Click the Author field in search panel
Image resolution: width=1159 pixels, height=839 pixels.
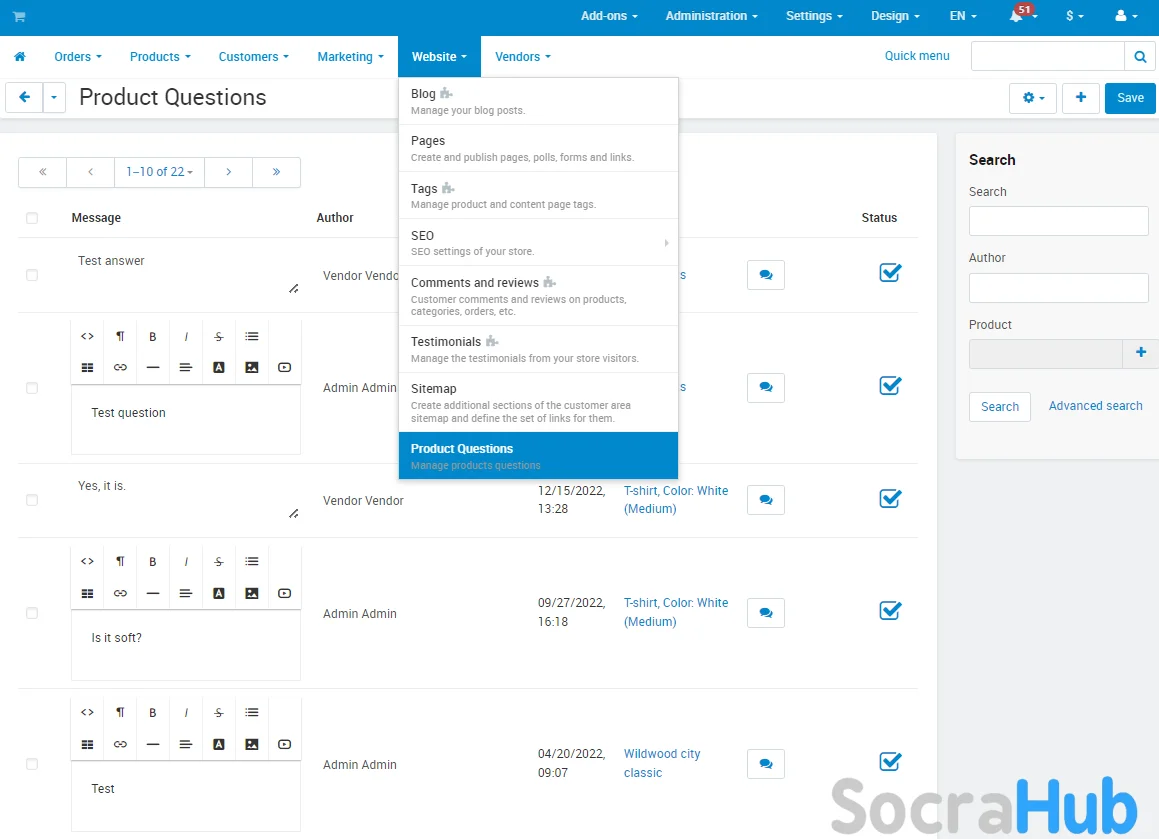pos(1058,288)
